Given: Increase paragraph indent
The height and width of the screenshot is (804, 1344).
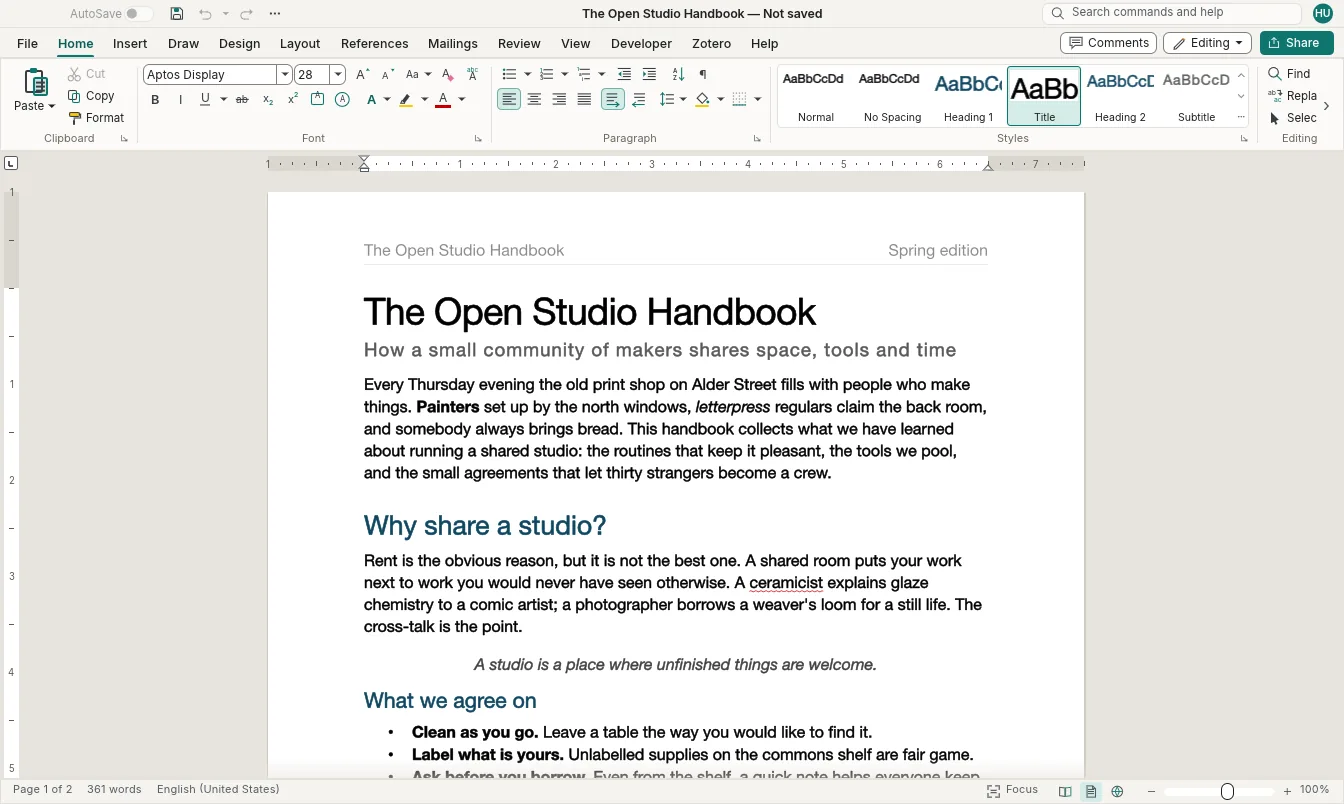Looking at the screenshot, I should [x=649, y=74].
